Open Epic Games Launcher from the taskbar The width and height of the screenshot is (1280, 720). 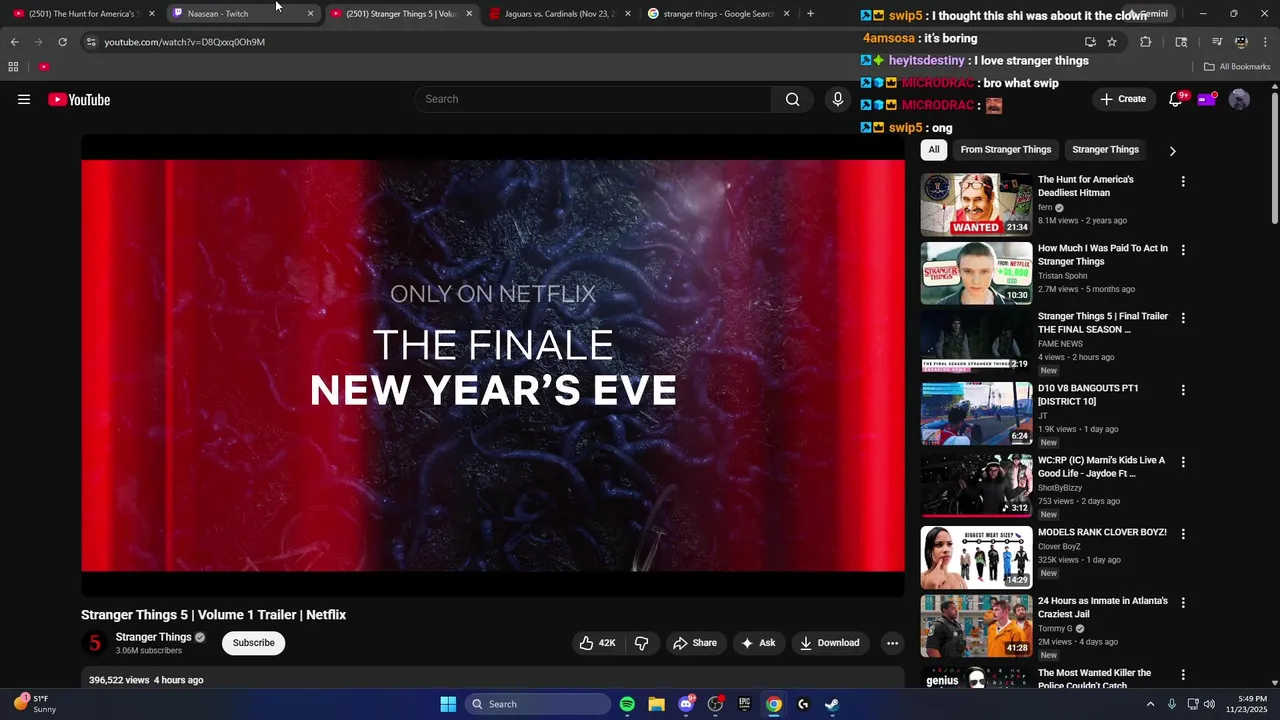tap(744, 704)
